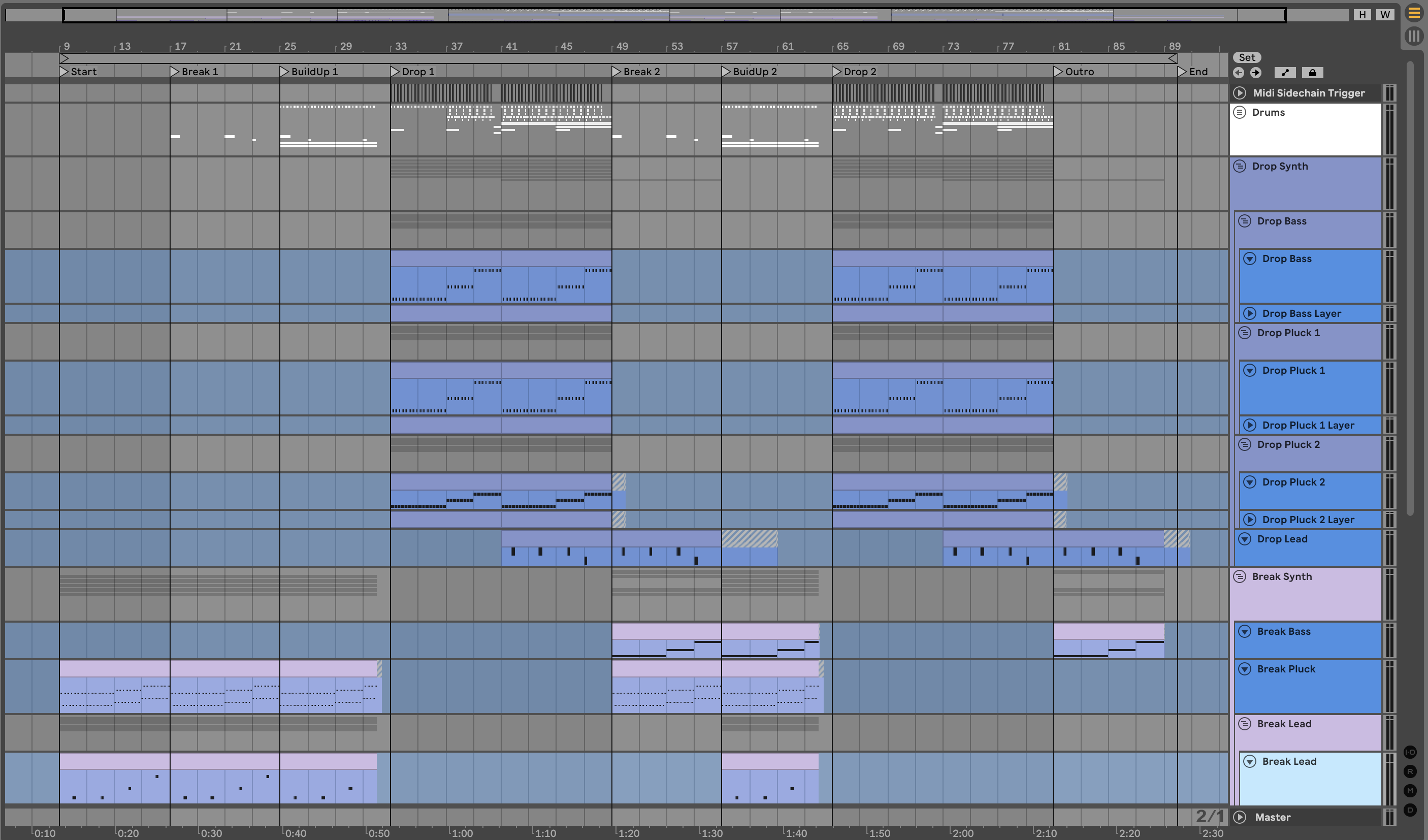Screen dimensions: 1428x840
Task: Select the BuildUp 1 locator
Action: [x=309, y=72]
